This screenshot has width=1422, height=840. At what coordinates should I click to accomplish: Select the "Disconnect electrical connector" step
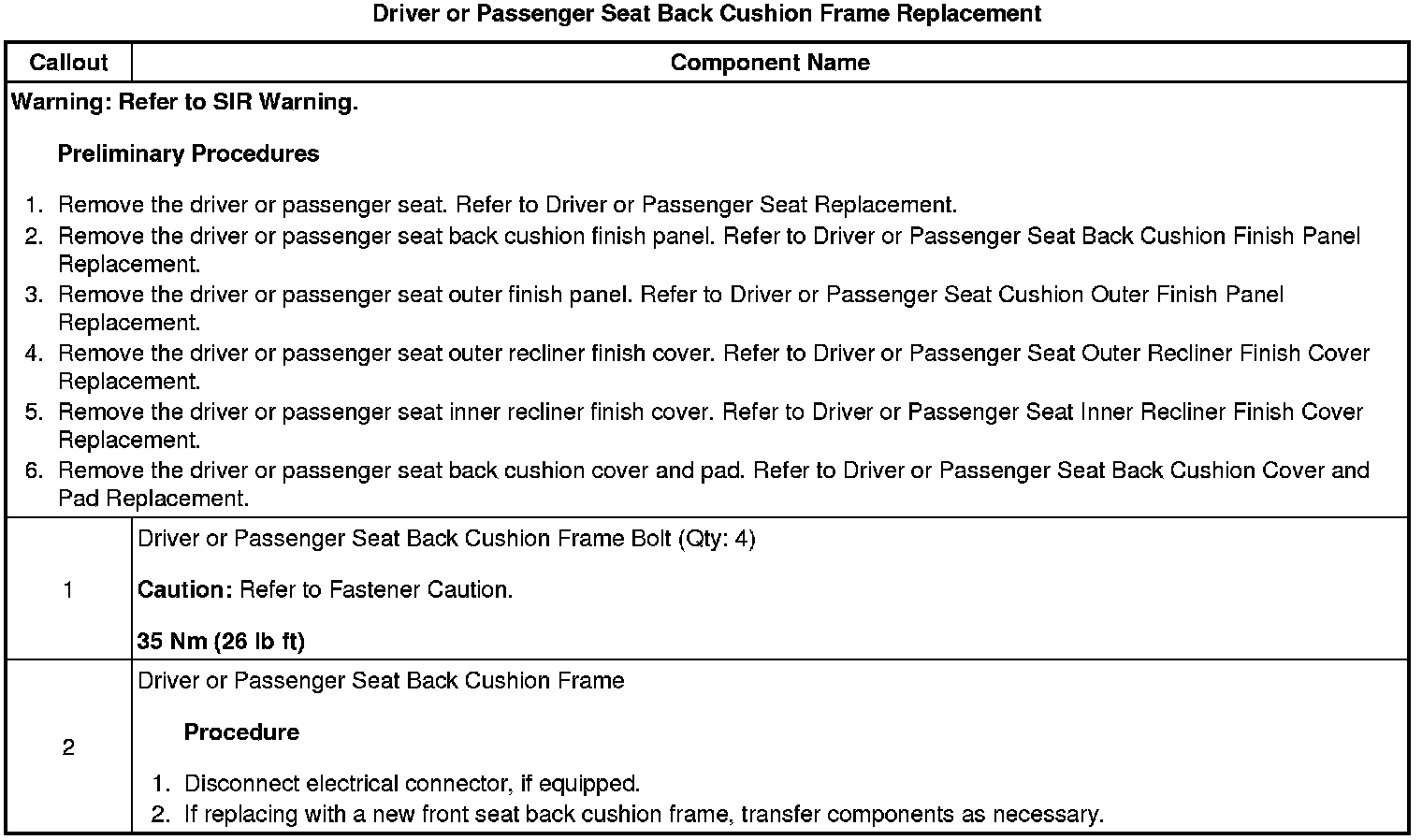pos(412,784)
